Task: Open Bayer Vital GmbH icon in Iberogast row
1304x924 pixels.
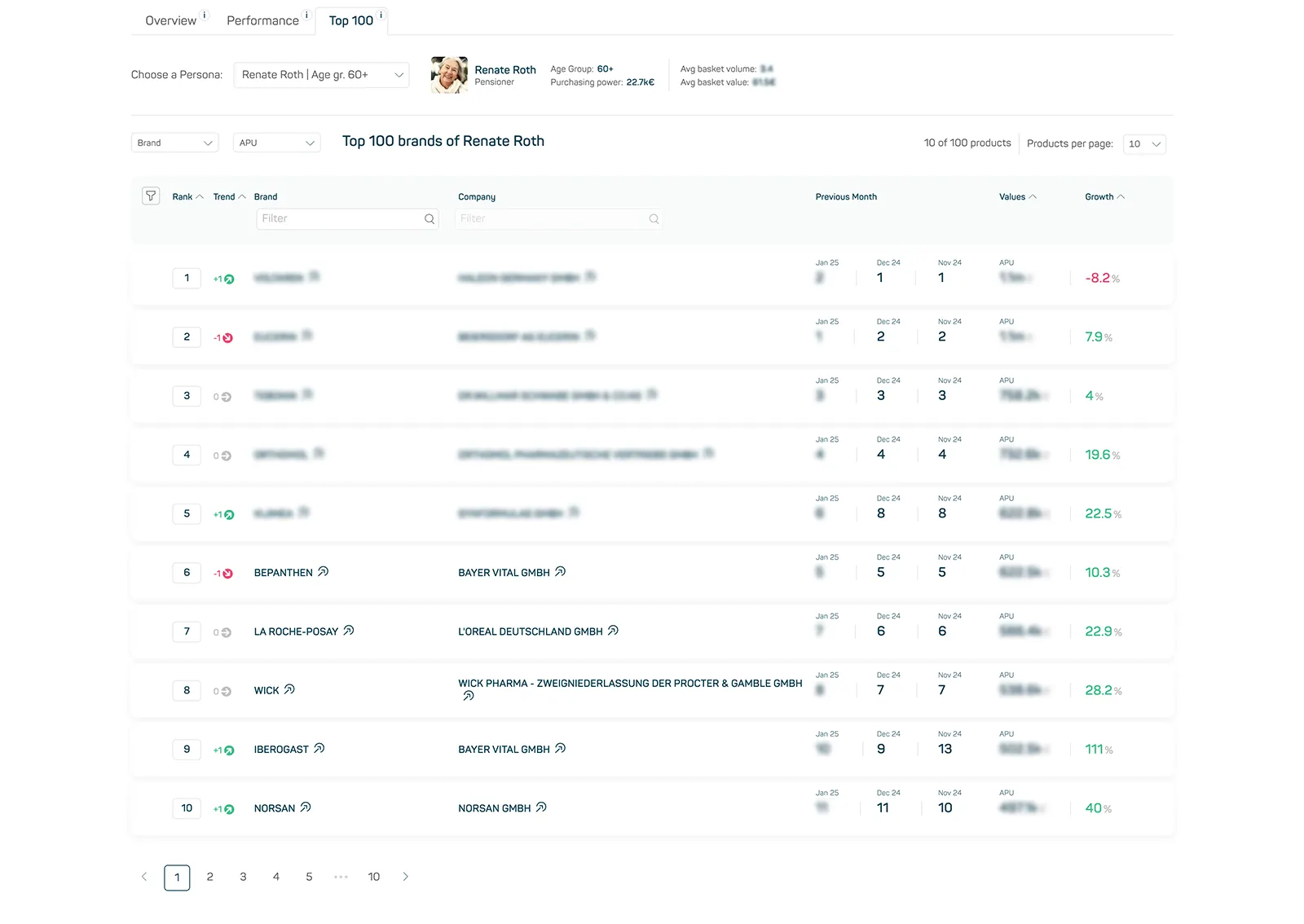Action: point(561,748)
